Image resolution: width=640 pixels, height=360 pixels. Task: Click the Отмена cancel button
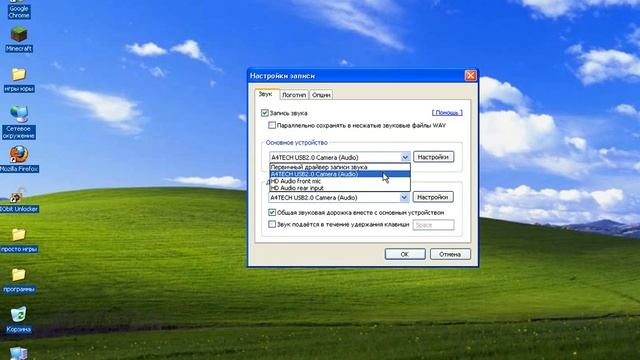tap(450, 254)
